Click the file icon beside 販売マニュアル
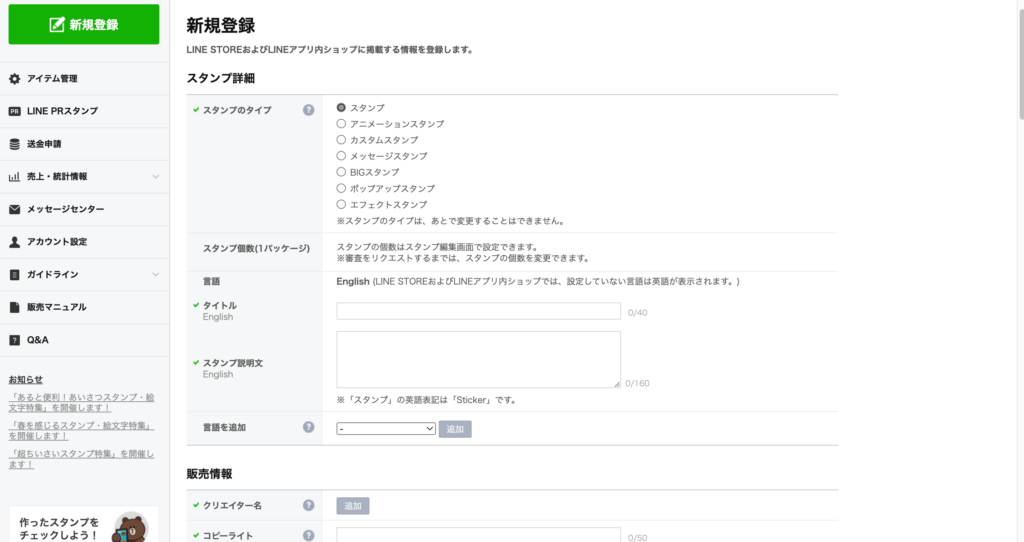Viewport: 1024px width, 542px height. (14, 307)
